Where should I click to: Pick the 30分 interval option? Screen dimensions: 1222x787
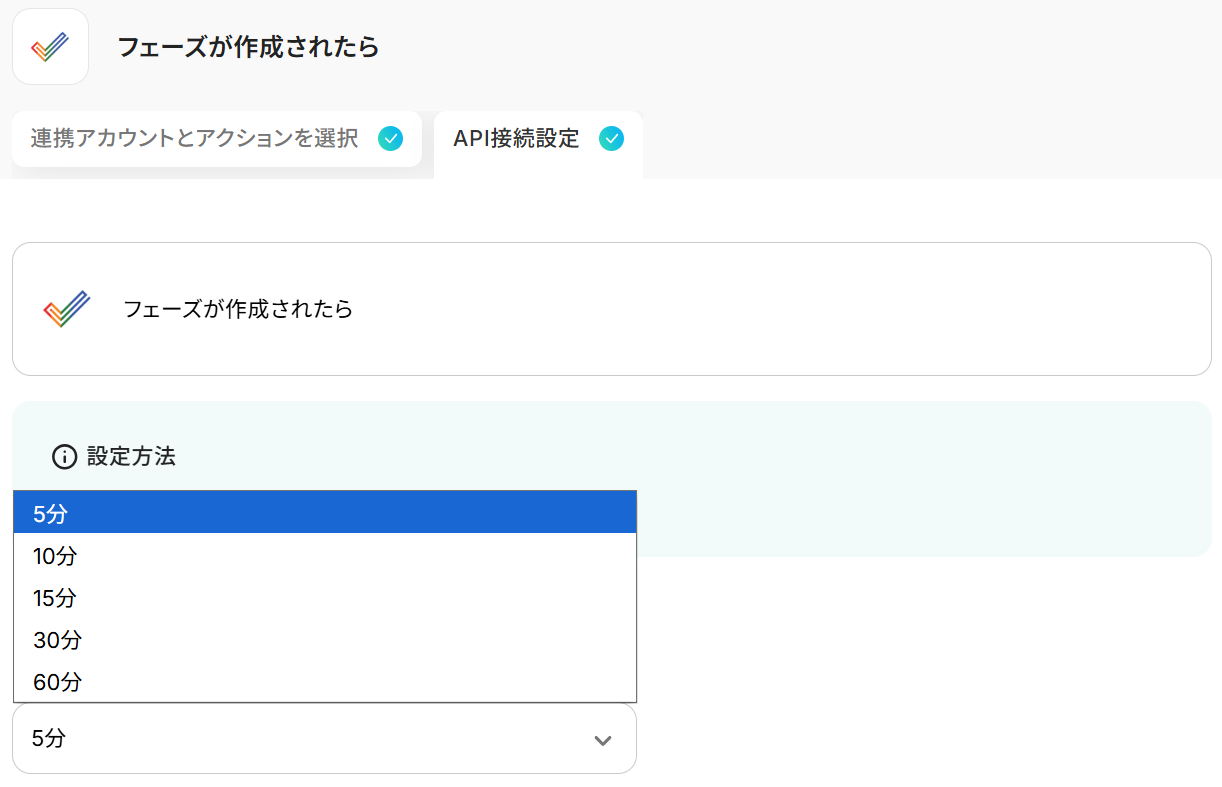coord(325,640)
